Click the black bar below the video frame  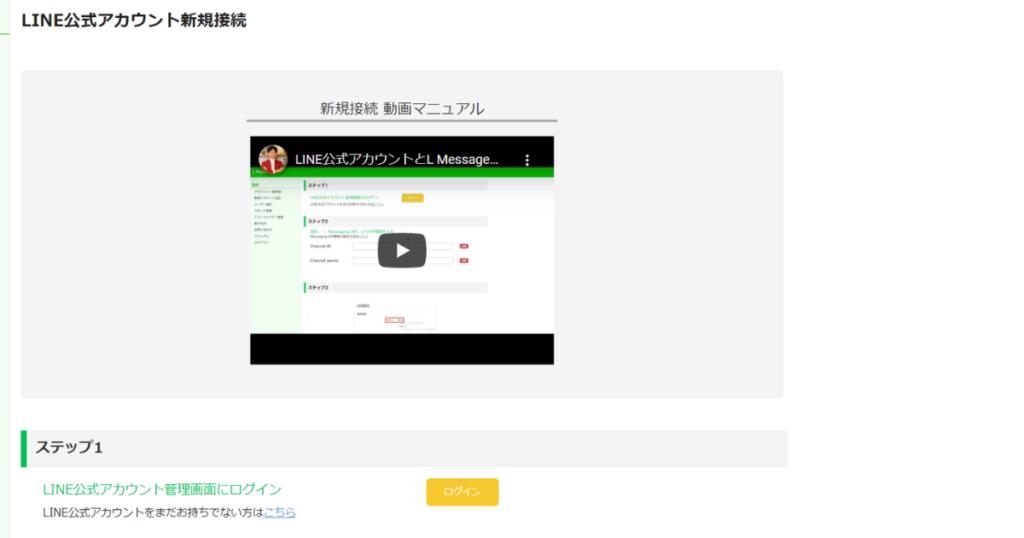[402, 349]
